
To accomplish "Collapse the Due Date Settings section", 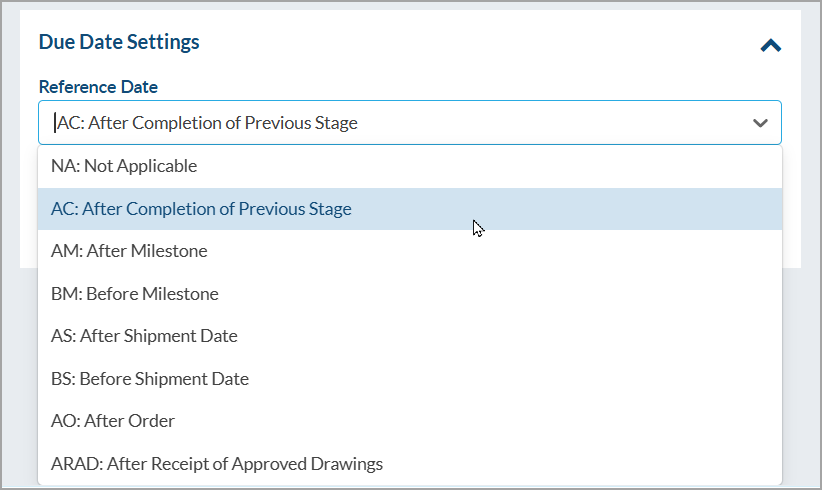I will click(x=770, y=45).
